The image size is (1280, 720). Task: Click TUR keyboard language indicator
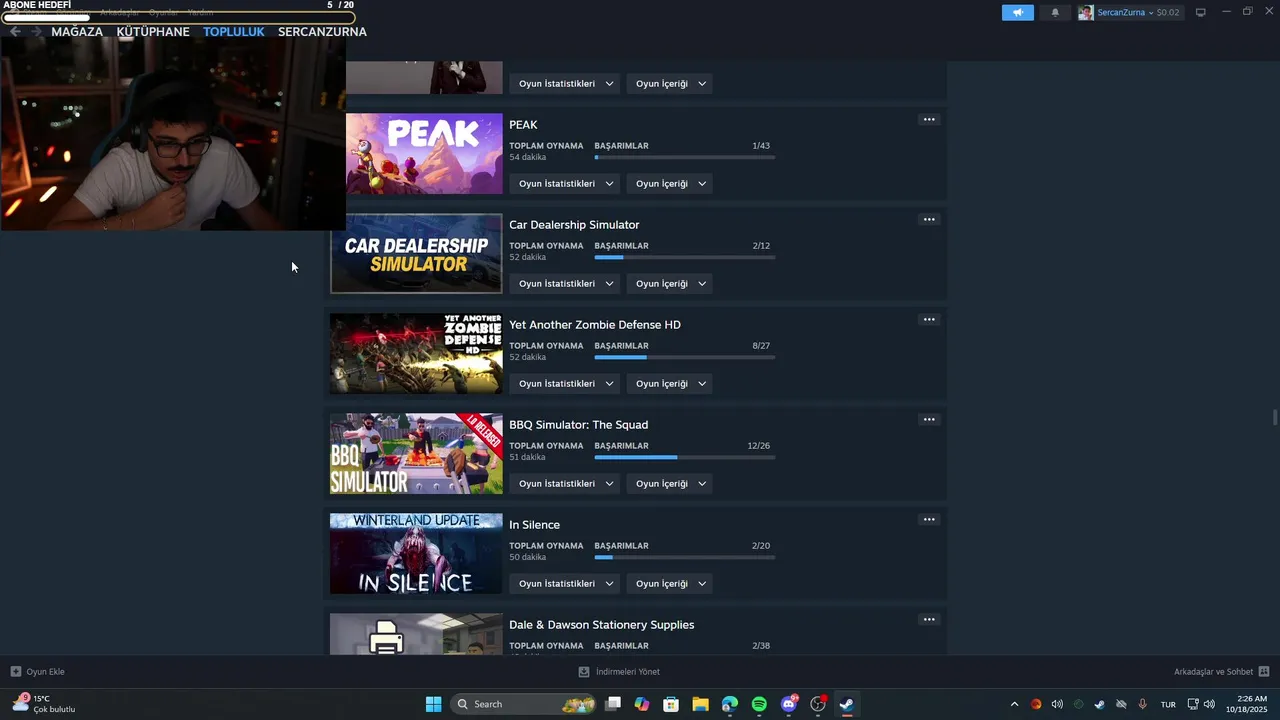pyautogui.click(x=1168, y=705)
